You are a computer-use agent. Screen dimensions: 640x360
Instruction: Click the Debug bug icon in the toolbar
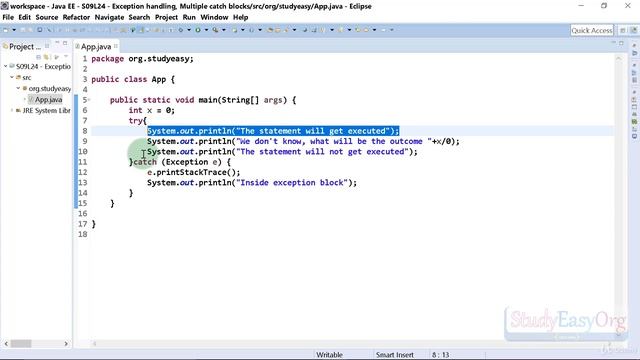pos(180,30)
